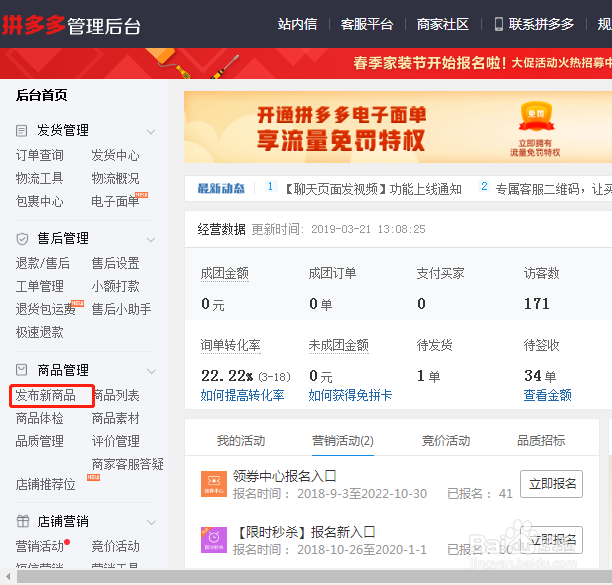The image size is (612, 585).
Task: Open 竞价活动 in 店铺营销 sidebar
Action: (x=115, y=546)
